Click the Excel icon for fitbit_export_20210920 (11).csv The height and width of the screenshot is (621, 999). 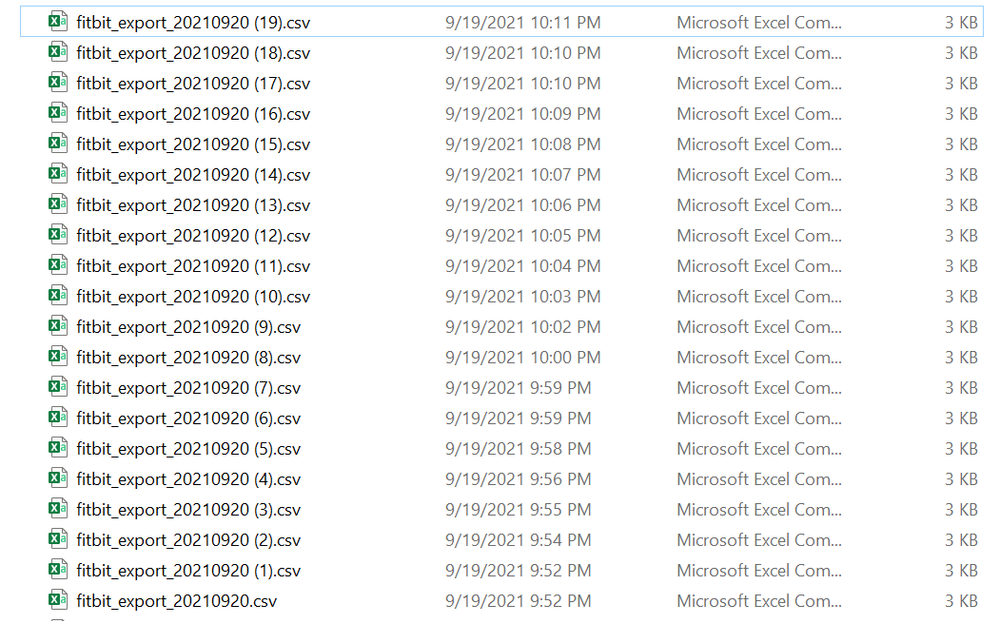pos(58,265)
